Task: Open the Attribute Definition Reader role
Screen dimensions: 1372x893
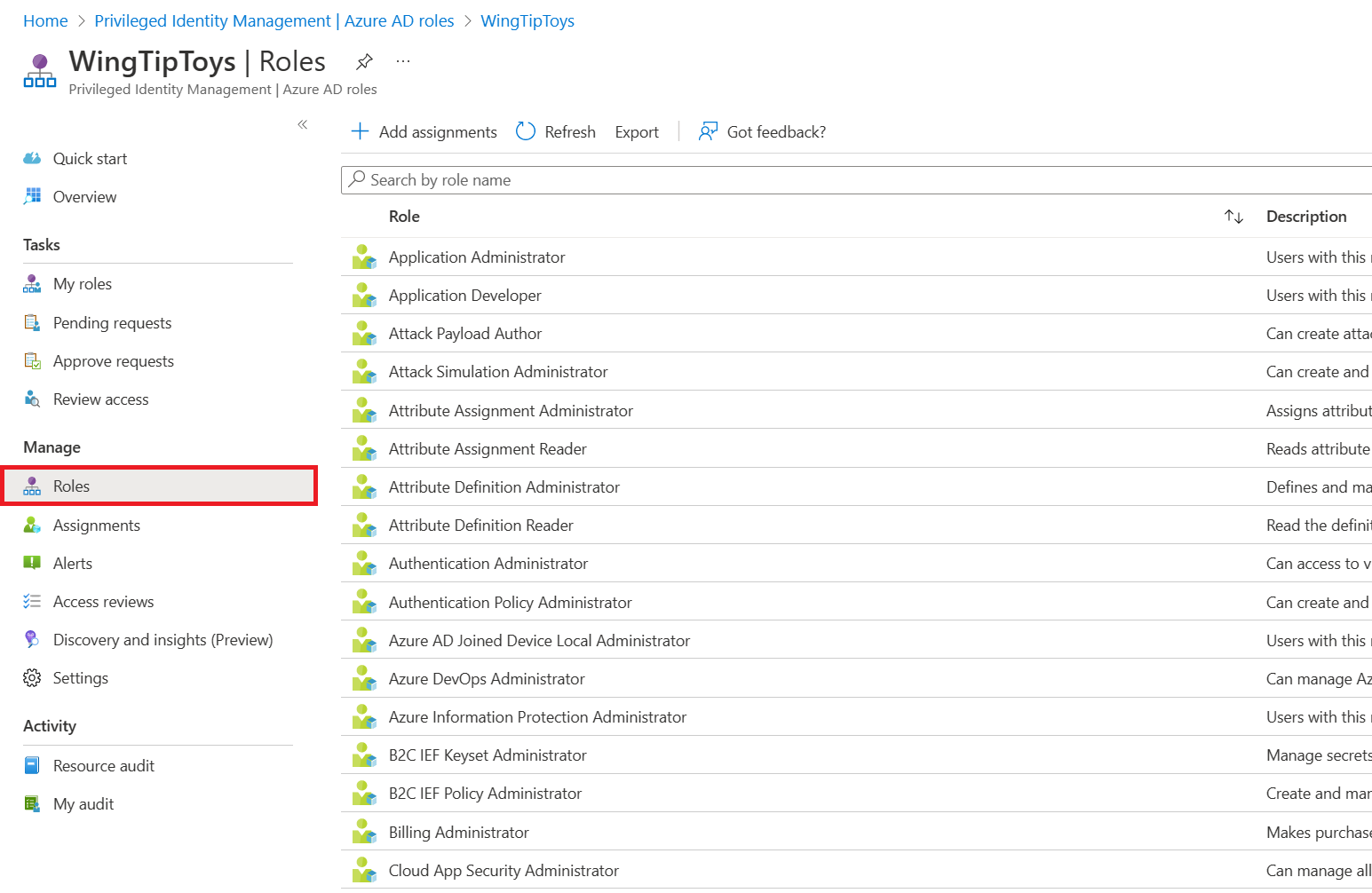Action: pyautogui.click(x=481, y=525)
